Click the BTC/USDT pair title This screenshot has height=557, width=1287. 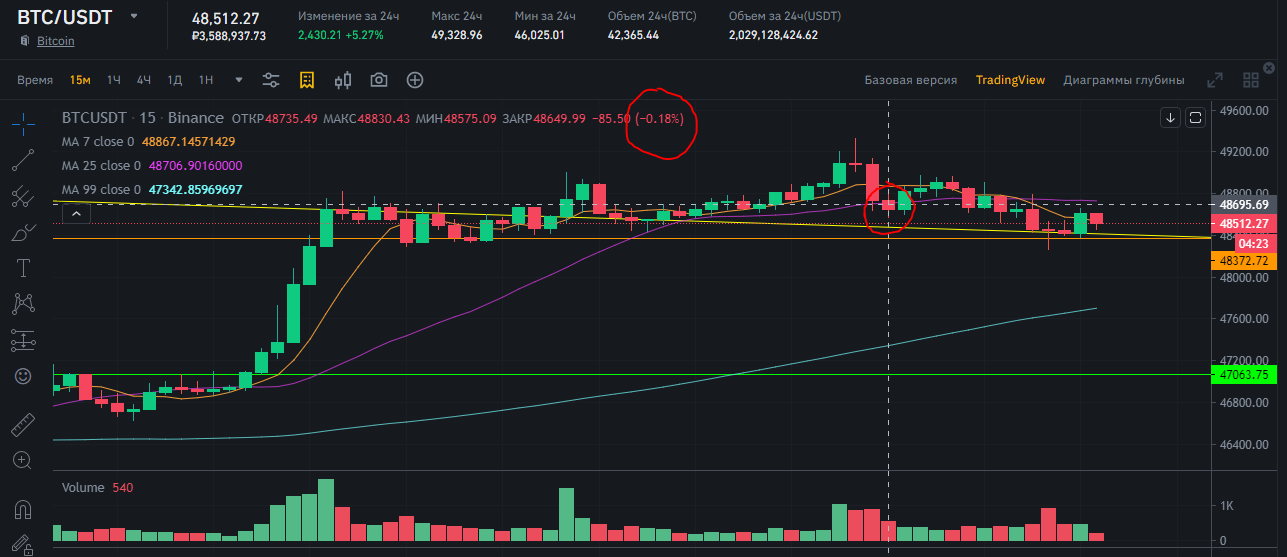66,17
